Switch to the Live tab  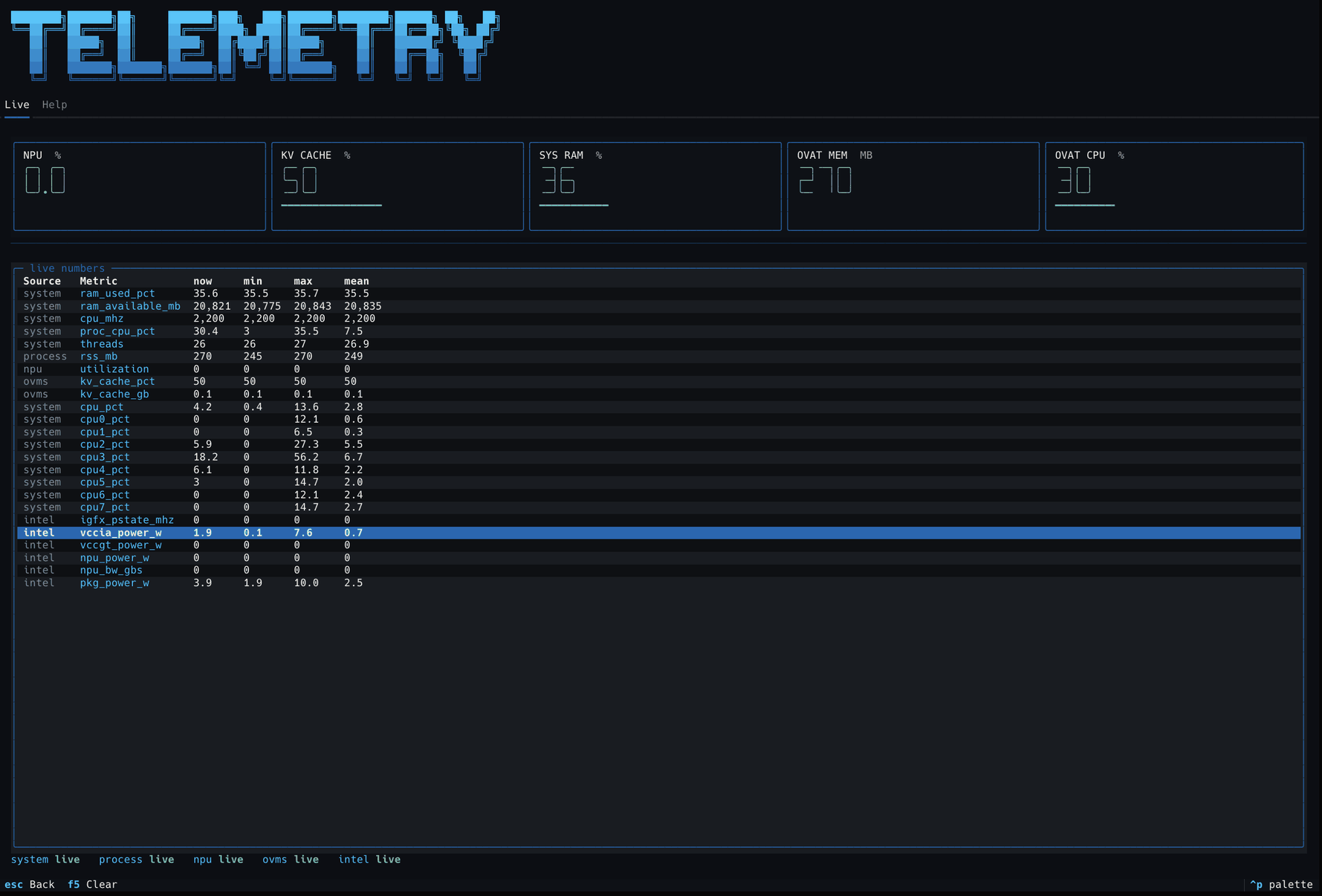pos(17,105)
